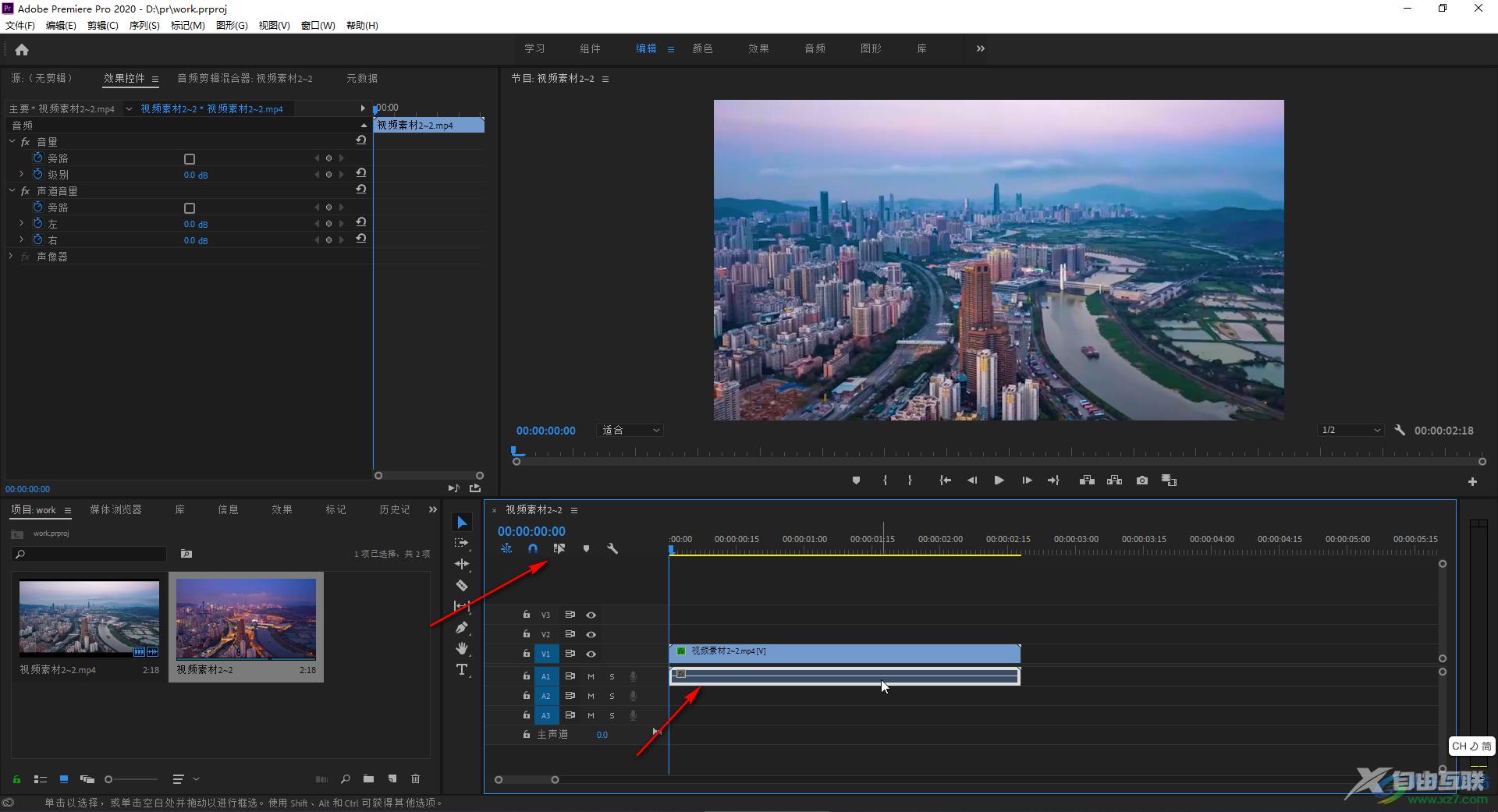Image resolution: width=1498 pixels, height=812 pixels.
Task: Expand the 声像器 effect
Action: click(11, 256)
